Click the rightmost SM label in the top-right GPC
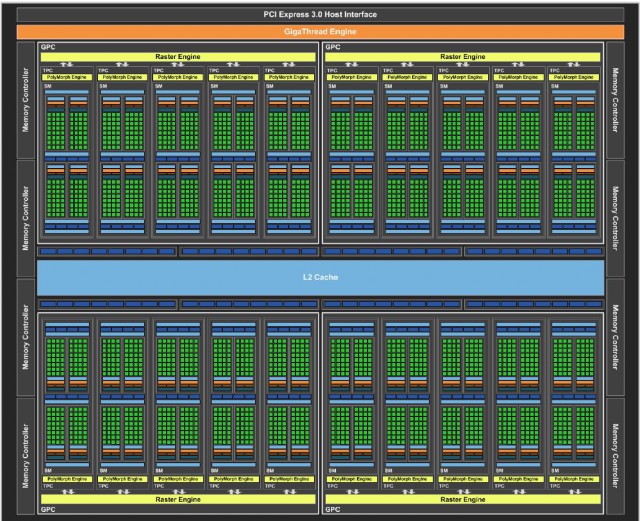This screenshot has height=521, width=640. coord(555,86)
